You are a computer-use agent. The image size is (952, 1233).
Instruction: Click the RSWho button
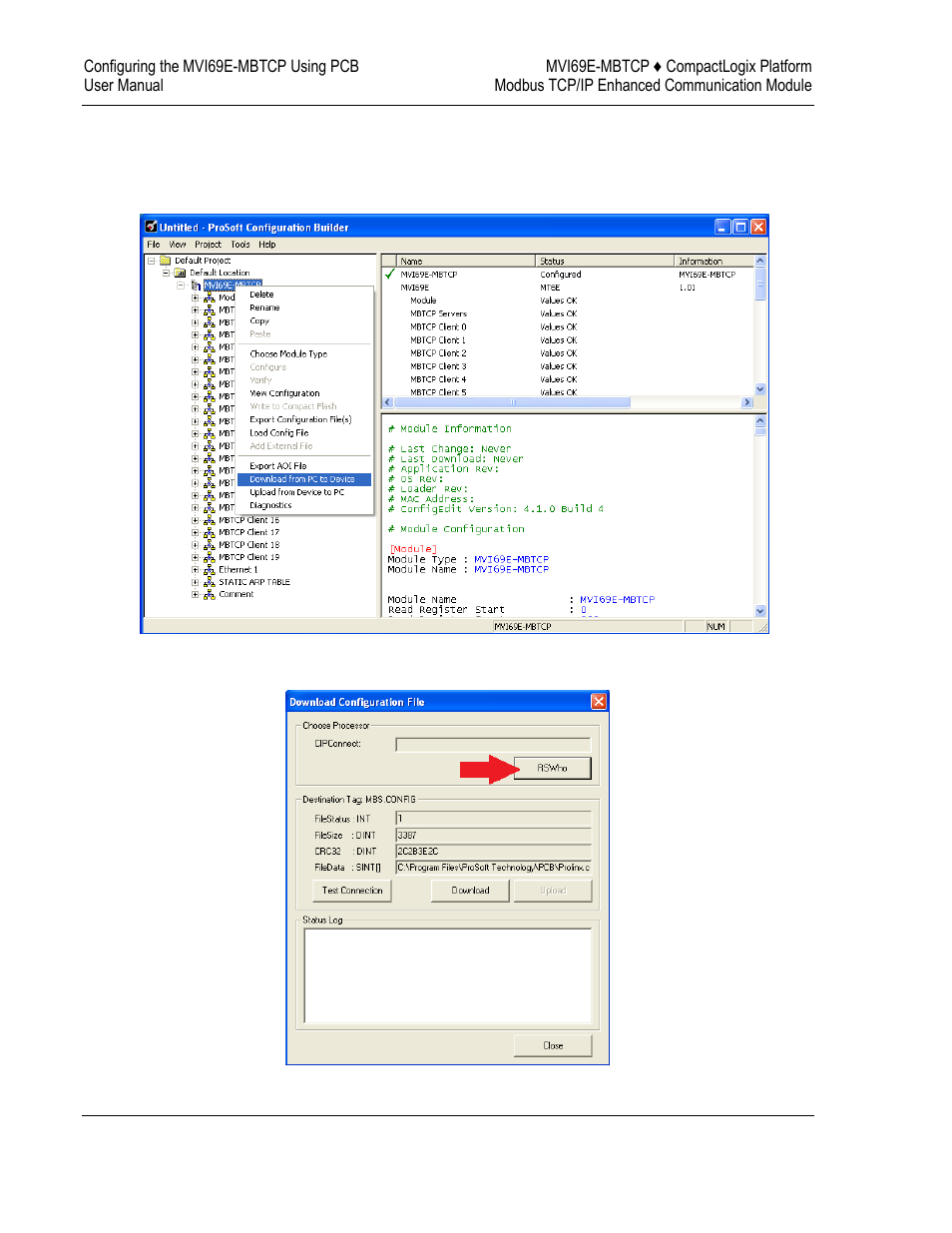[x=553, y=768]
